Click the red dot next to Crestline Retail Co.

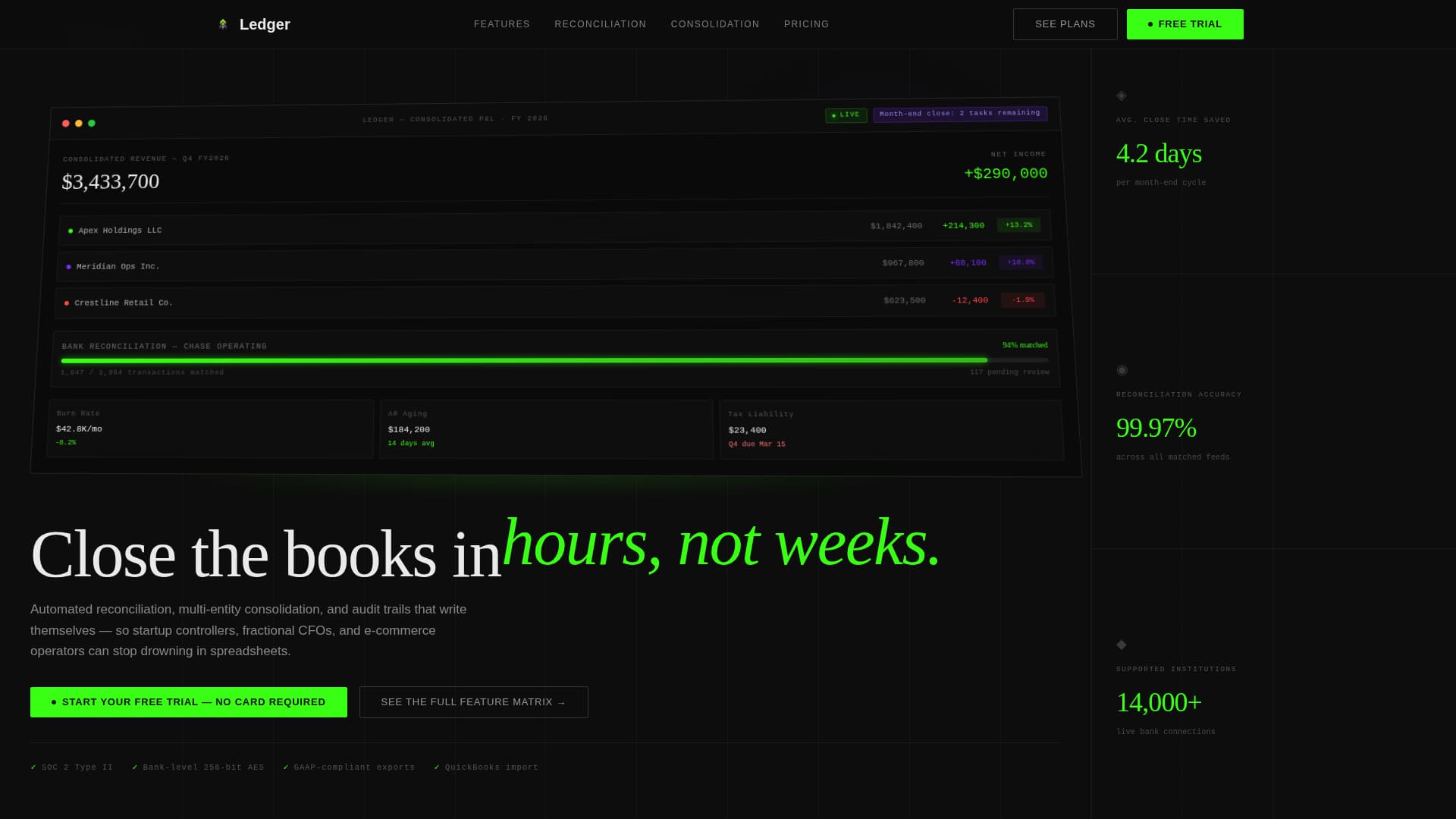(67, 303)
